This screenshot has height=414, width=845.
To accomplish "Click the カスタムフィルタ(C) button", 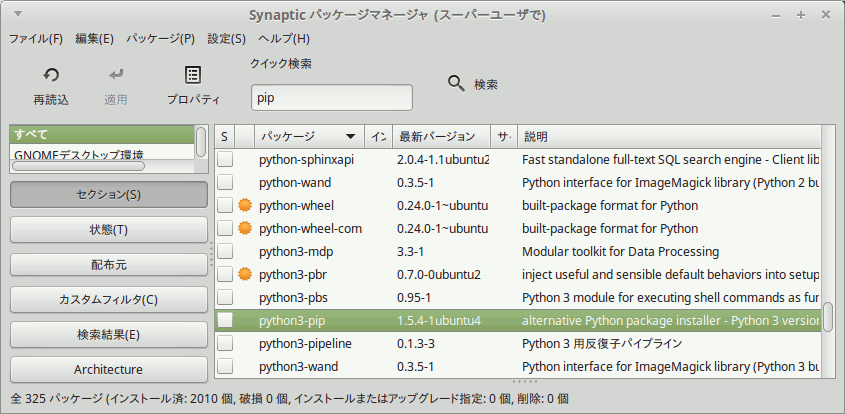I will point(108,300).
